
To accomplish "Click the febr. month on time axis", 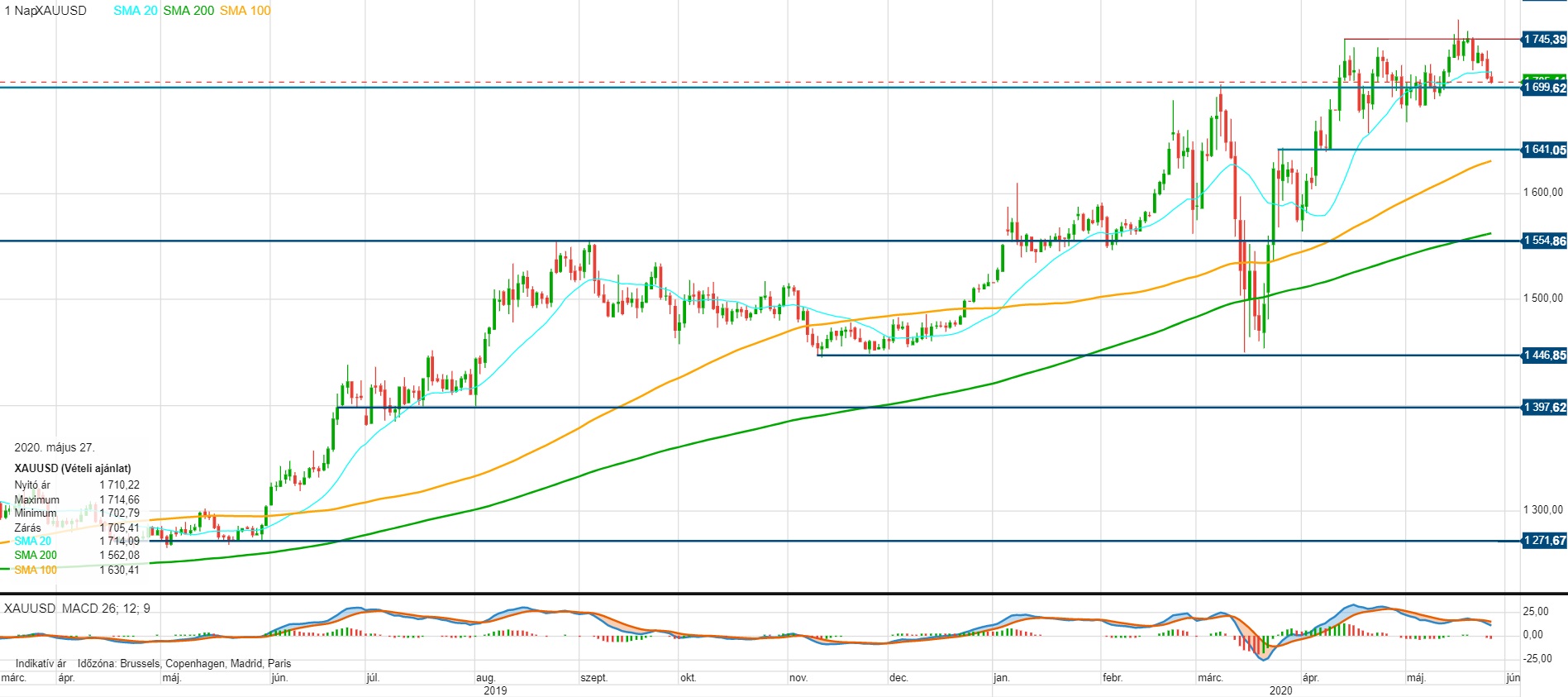I will (x=1113, y=678).
